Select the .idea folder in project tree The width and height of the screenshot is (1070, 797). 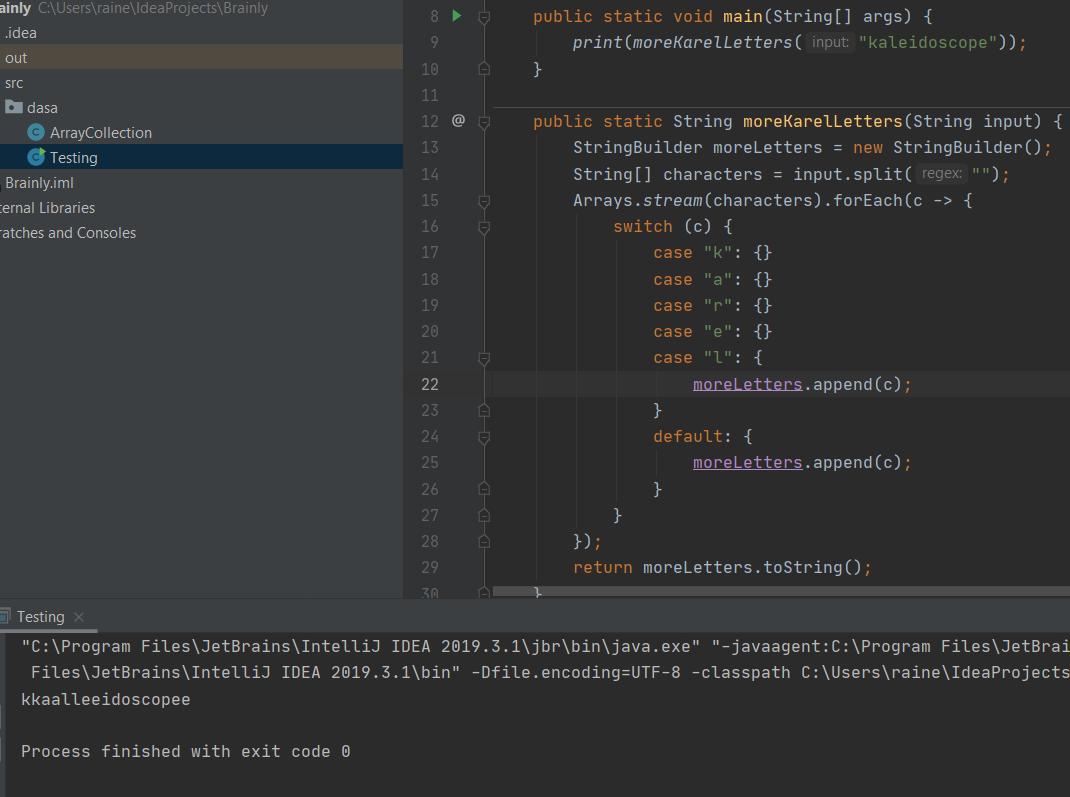point(20,33)
